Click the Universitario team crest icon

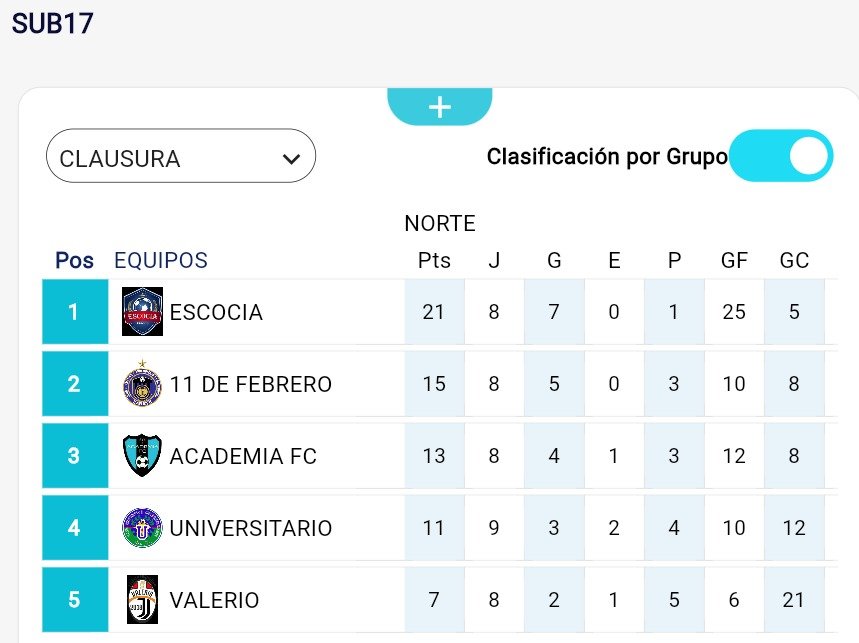pos(142,528)
